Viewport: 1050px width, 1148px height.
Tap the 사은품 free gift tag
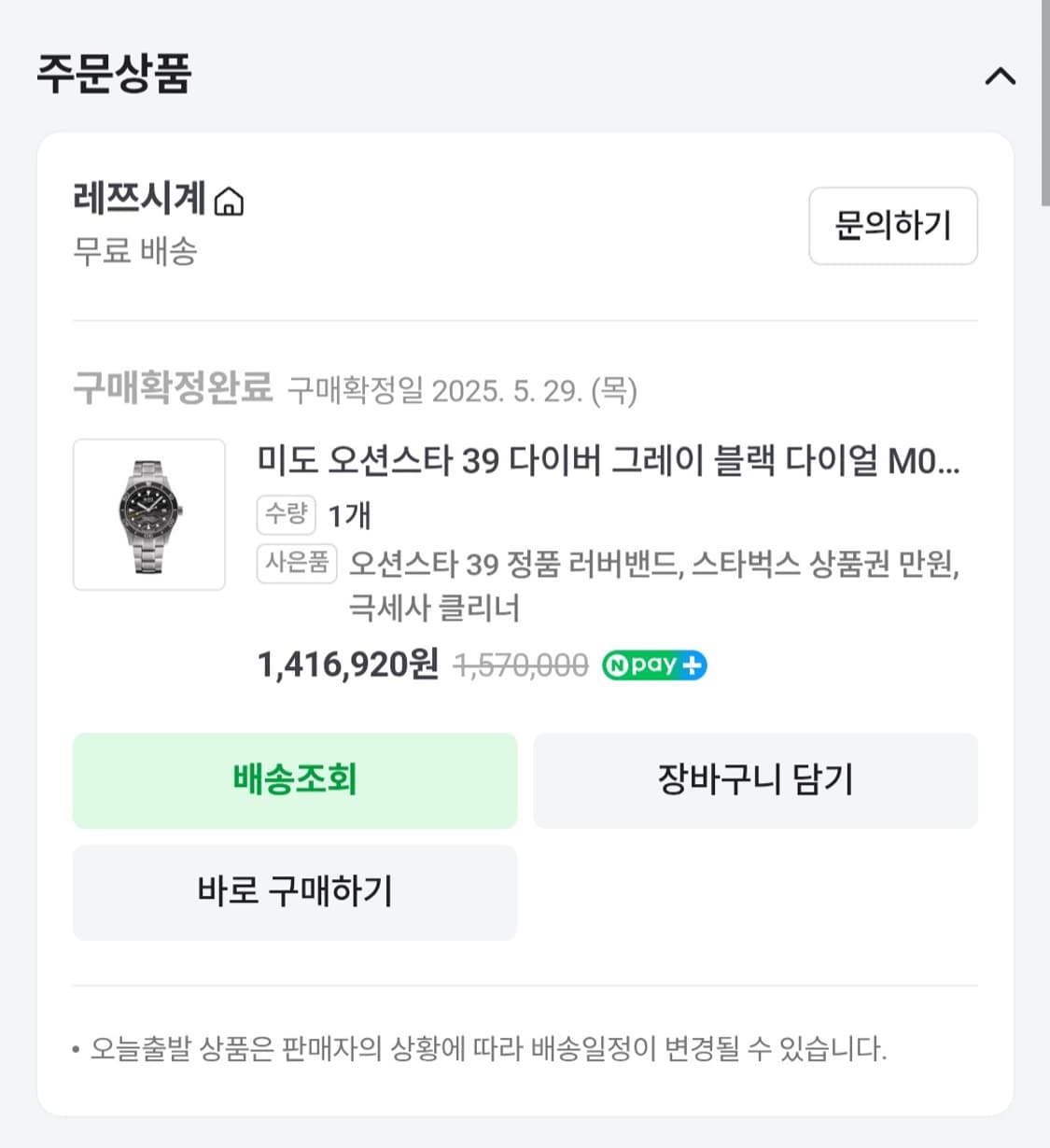pos(297,563)
